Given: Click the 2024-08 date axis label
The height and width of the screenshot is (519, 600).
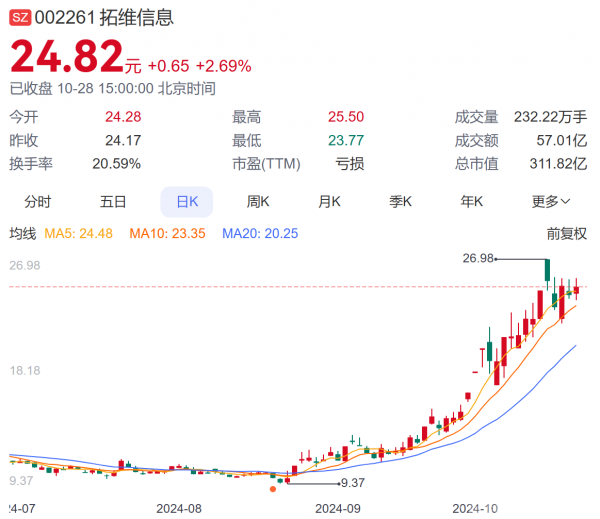Looking at the screenshot, I should point(179,509).
